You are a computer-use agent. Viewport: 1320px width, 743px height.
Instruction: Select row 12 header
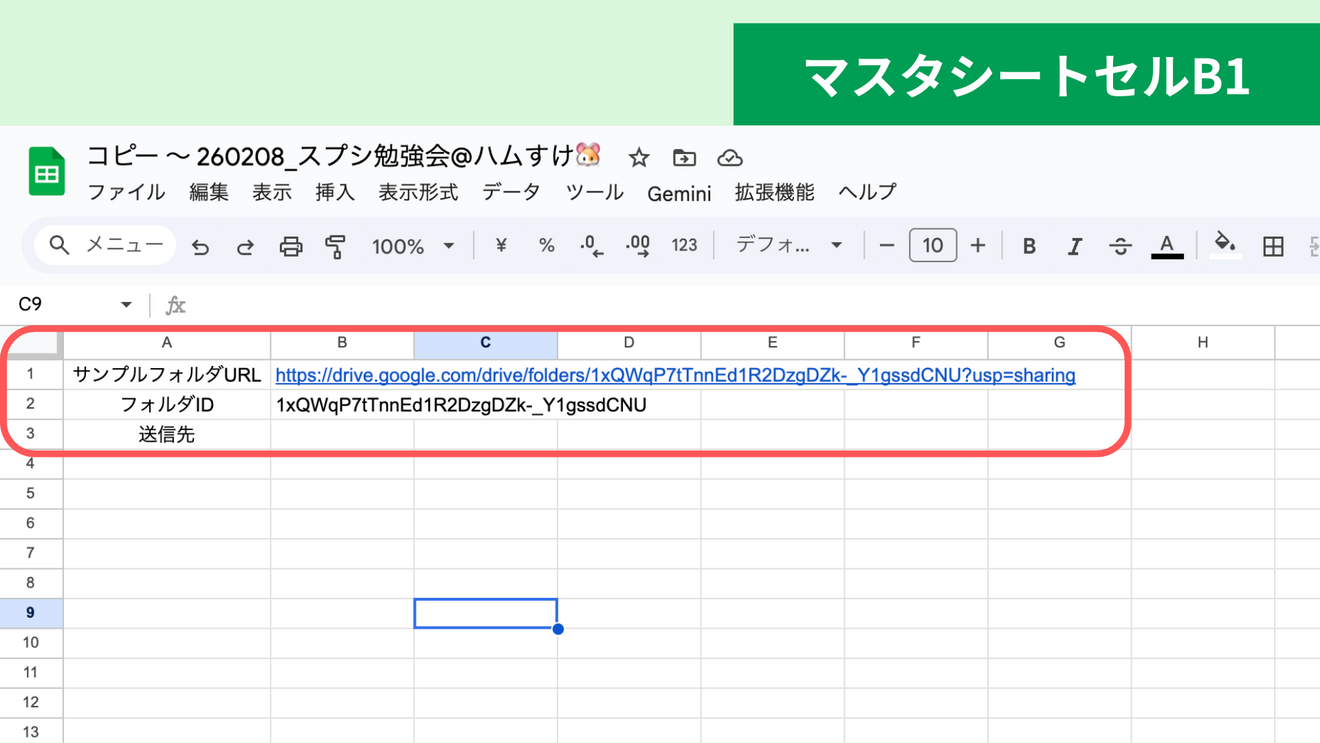pyautogui.click(x=31, y=702)
